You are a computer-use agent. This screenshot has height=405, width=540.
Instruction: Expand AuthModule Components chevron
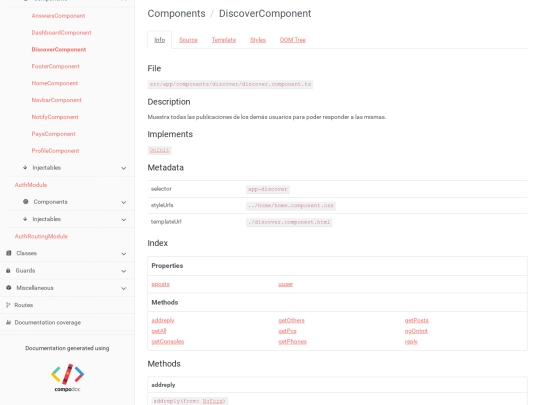(x=124, y=202)
